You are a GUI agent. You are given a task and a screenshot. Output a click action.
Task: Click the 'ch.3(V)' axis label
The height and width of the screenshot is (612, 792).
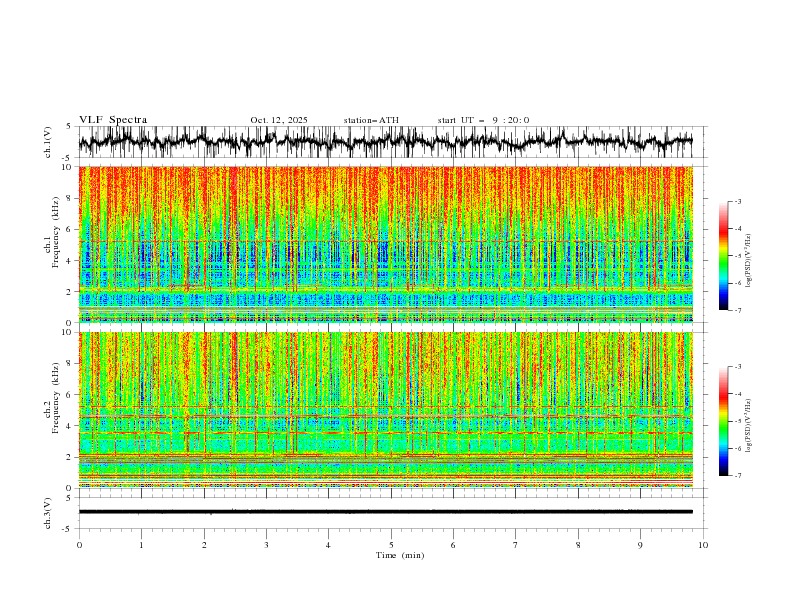coord(48,513)
